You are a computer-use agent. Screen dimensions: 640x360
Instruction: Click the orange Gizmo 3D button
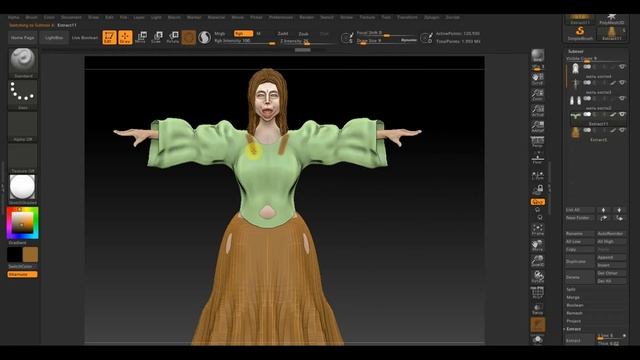(189, 38)
